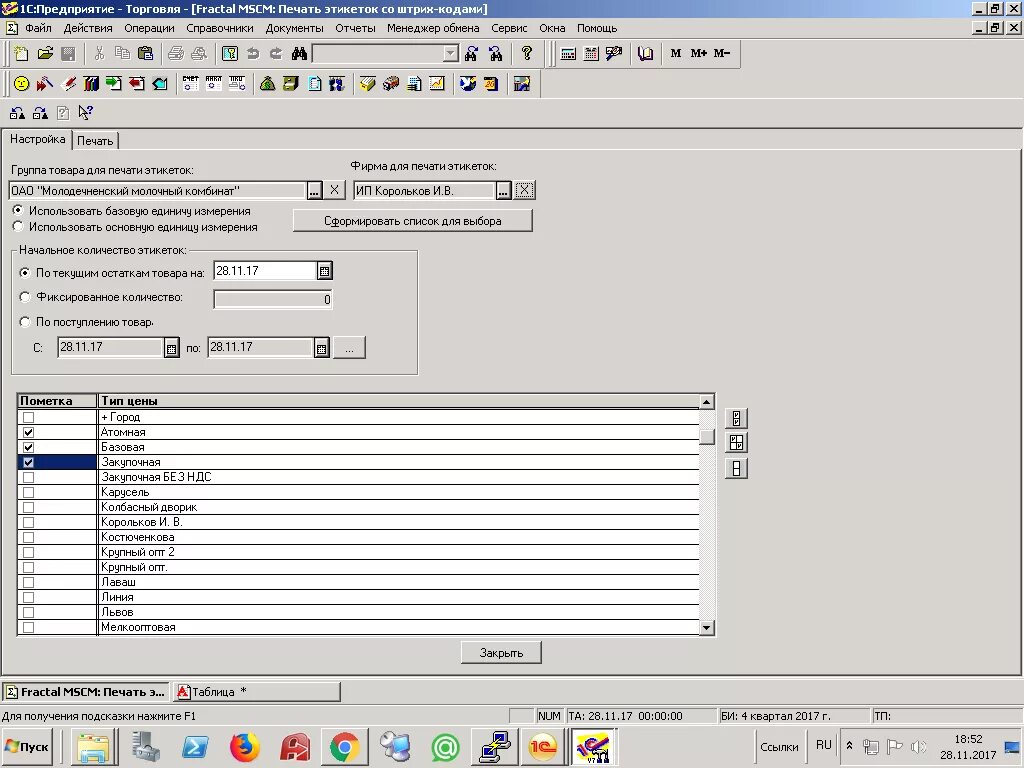The height and width of the screenshot is (768, 1024).
Task: Click the chart graph report icon
Action: coord(437,84)
